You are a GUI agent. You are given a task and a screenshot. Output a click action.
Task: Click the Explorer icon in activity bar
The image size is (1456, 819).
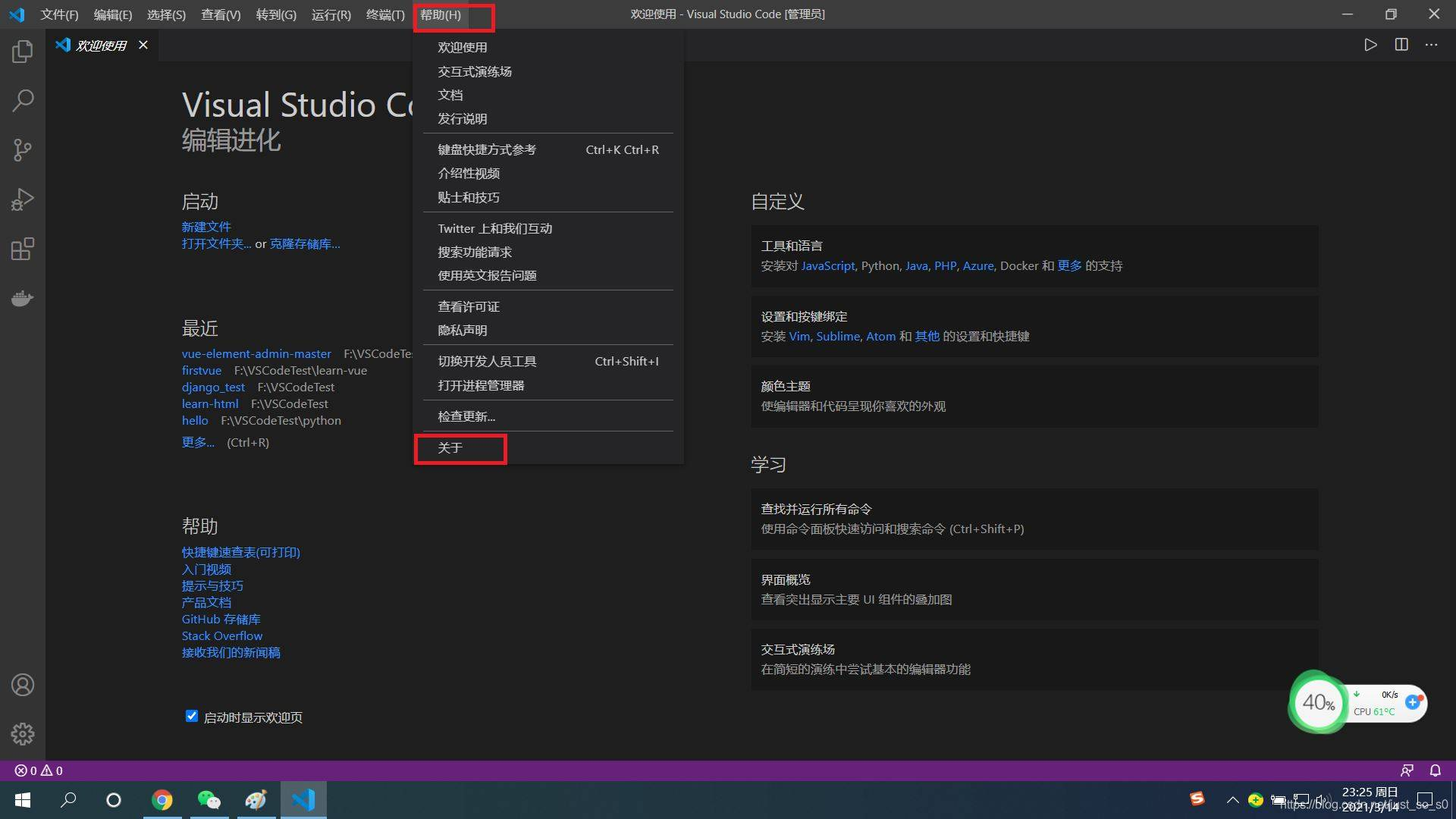(22, 51)
